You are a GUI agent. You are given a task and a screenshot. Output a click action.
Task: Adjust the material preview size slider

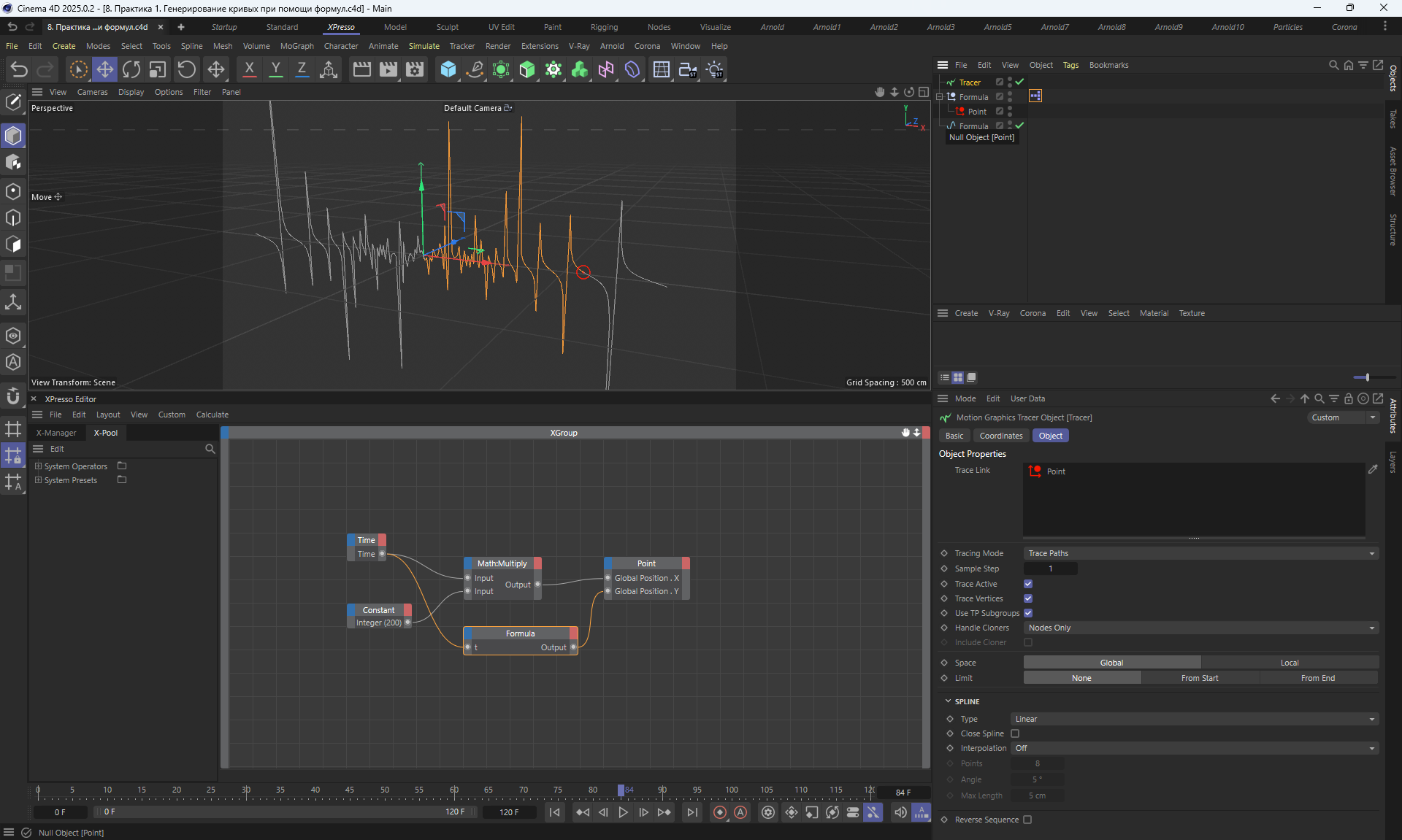[1367, 377]
